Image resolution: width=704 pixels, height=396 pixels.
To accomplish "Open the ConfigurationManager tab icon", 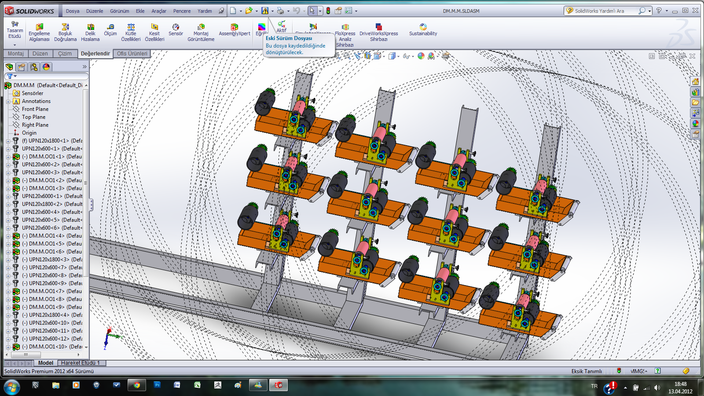I will 34,67.
